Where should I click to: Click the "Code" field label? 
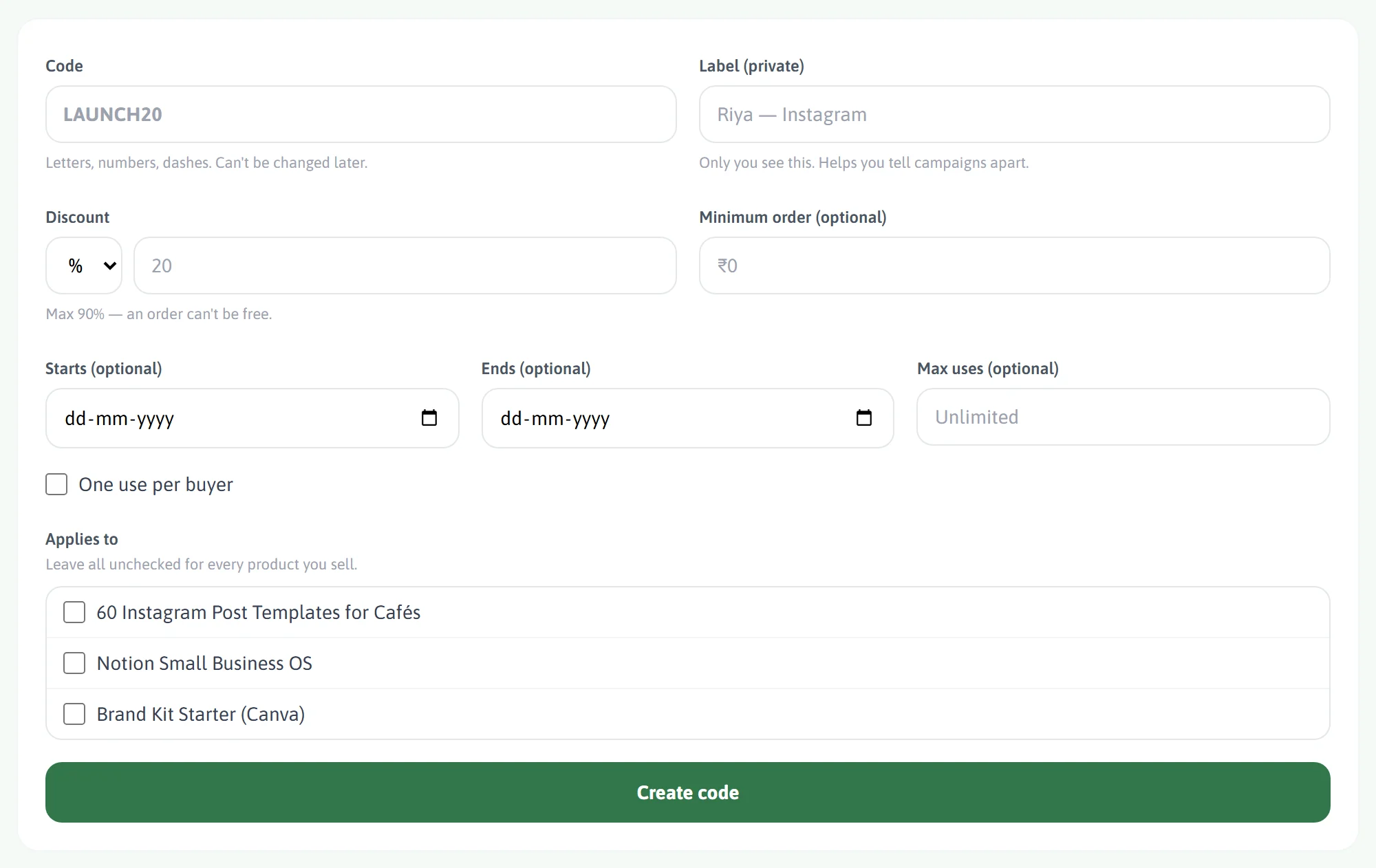tap(64, 66)
